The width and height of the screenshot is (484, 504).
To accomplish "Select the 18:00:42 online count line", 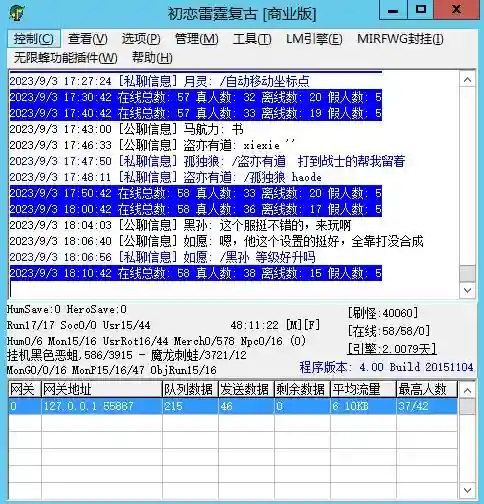I will 196,209.
